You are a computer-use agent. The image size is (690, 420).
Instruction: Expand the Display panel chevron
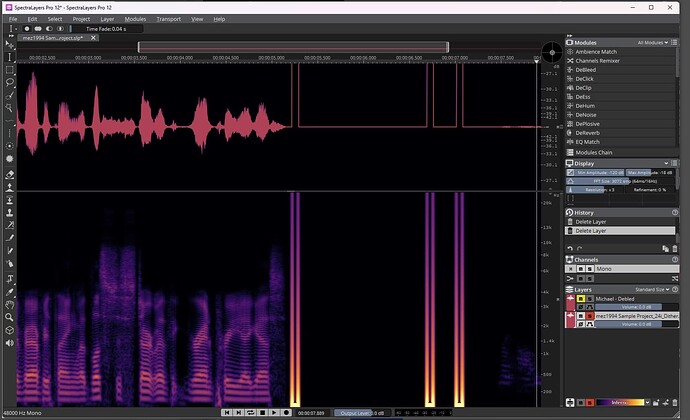[666, 163]
